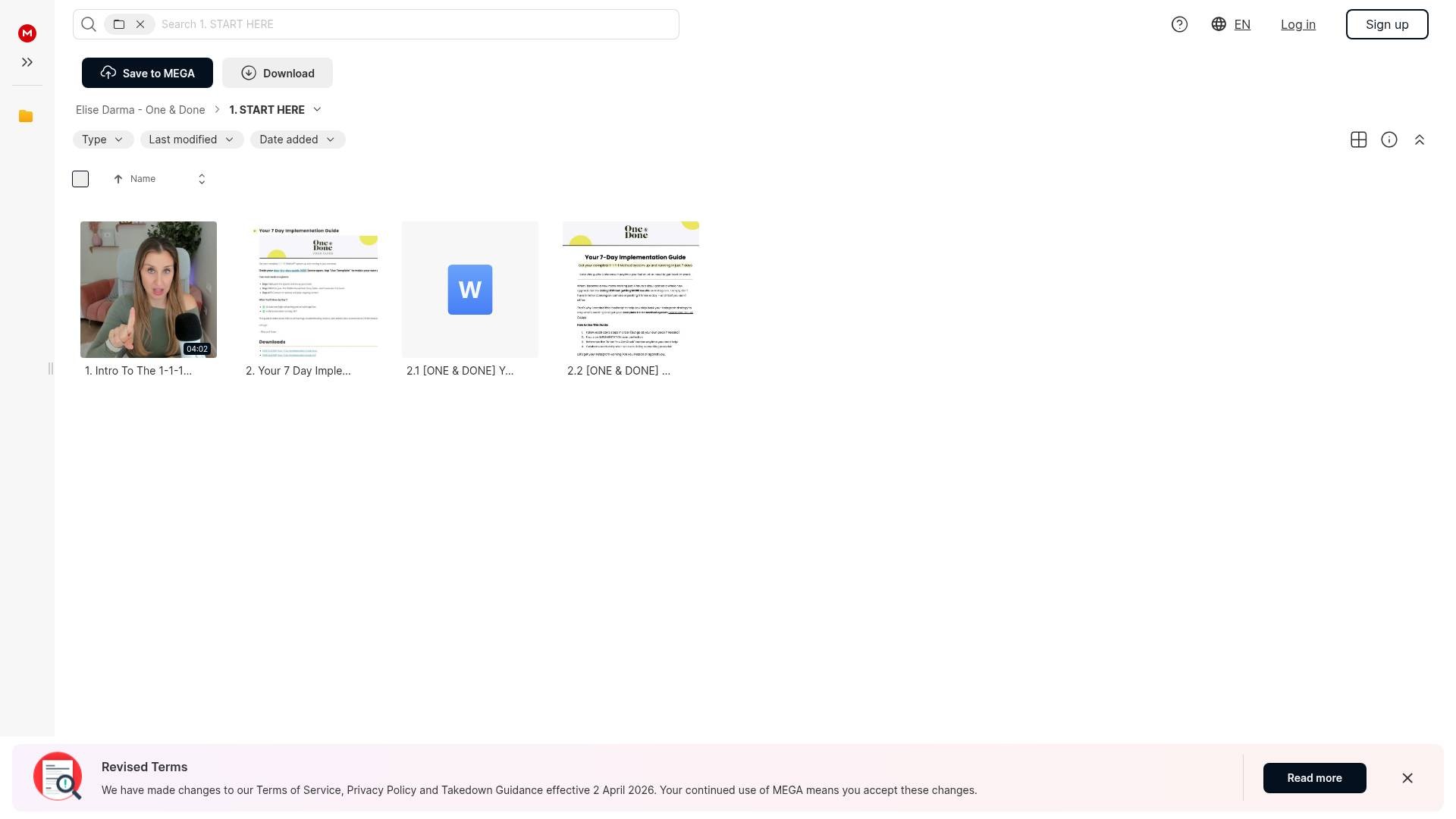
Task: Open the Intro To The 1-1-1 video thumbnail
Action: pyautogui.click(x=149, y=289)
